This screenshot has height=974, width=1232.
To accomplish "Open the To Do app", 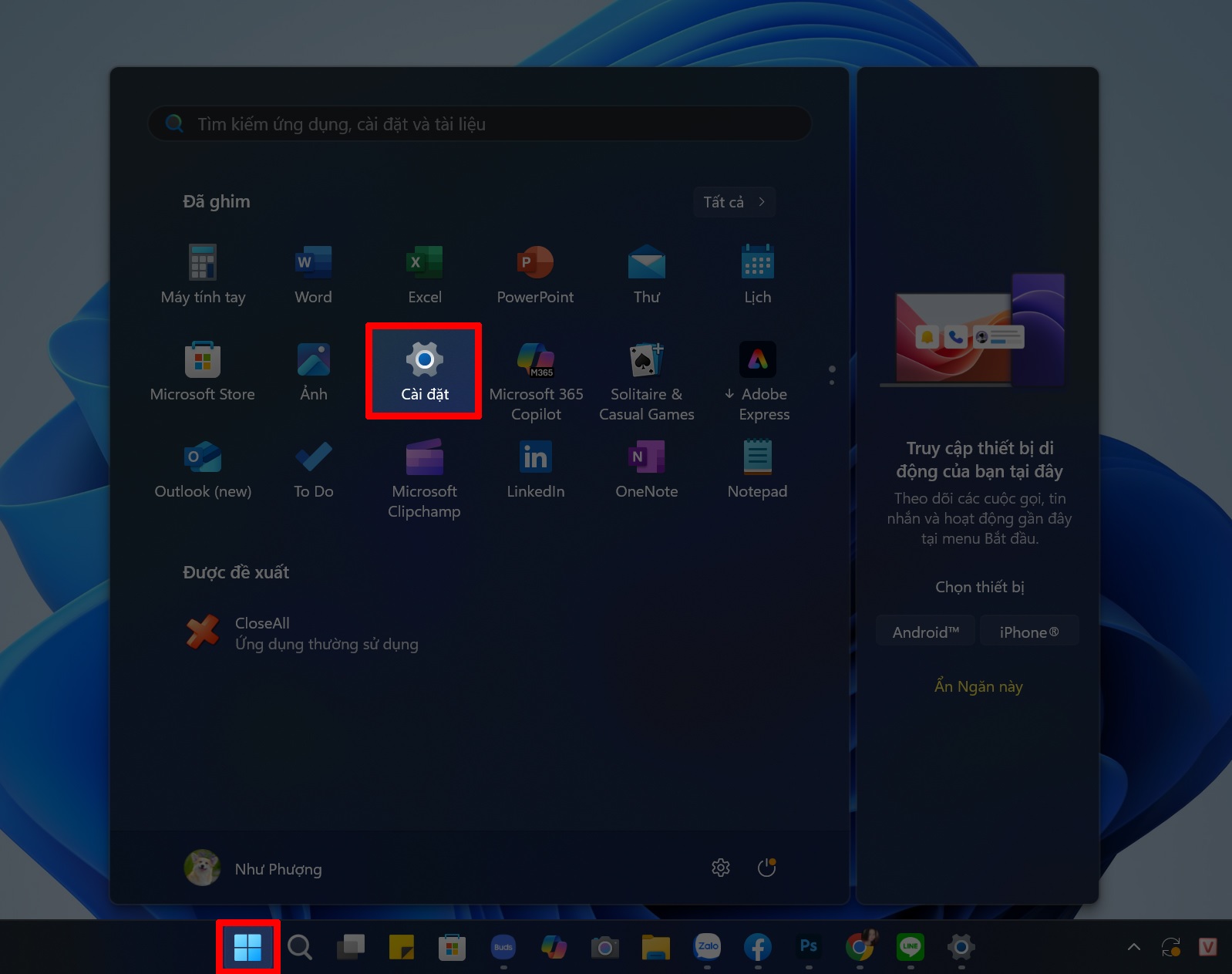I will (313, 468).
